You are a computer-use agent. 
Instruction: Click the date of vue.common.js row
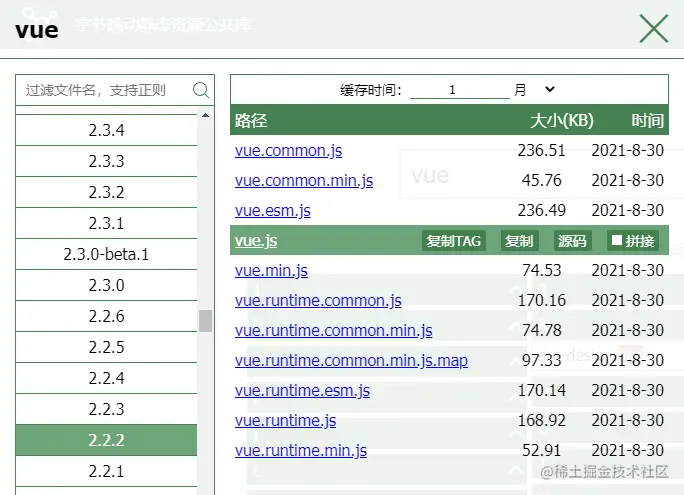[628, 150]
